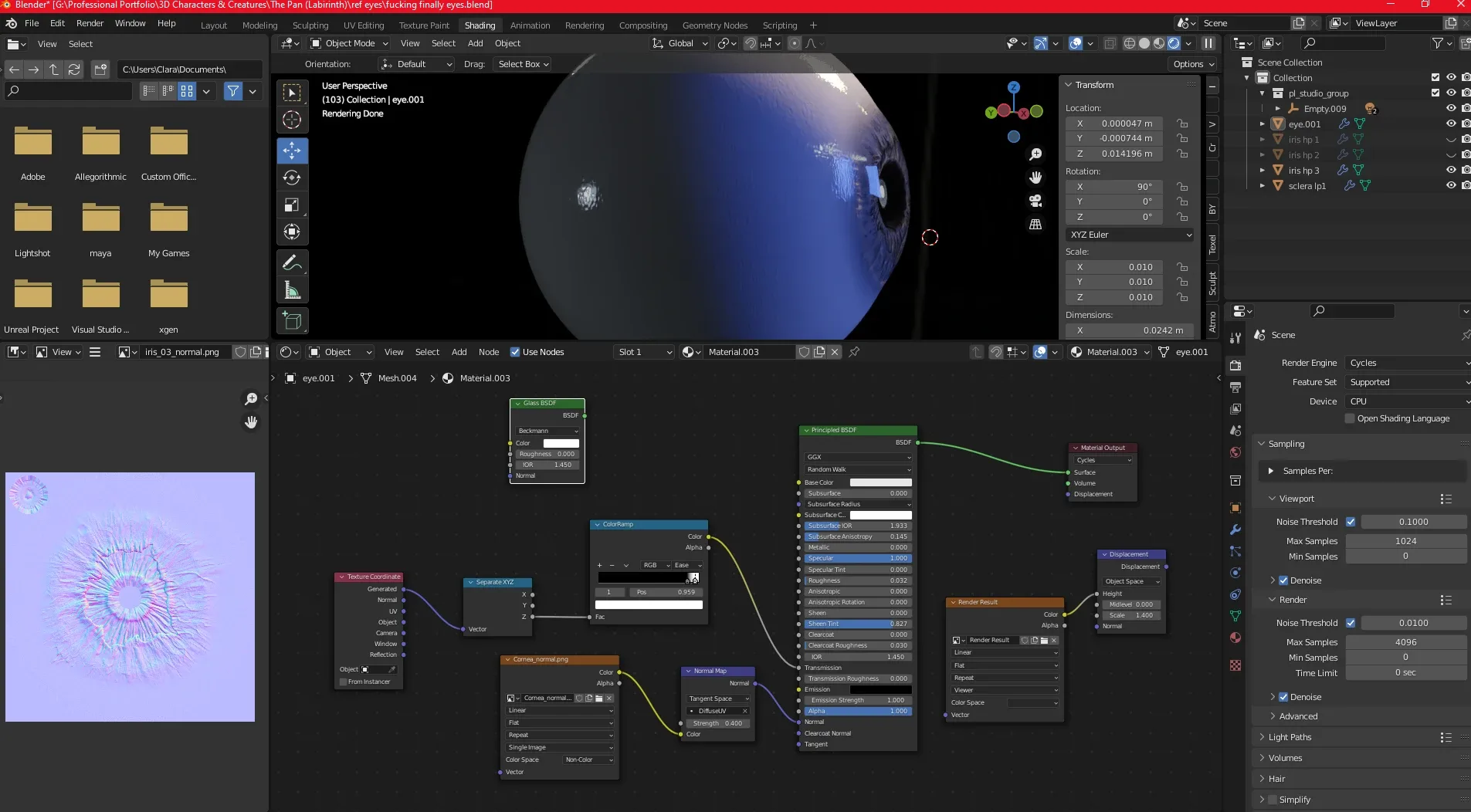This screenshot has width=1471, height=812.
Task: Enable Open Shading Language checkbox
Action: (1350, 418)
